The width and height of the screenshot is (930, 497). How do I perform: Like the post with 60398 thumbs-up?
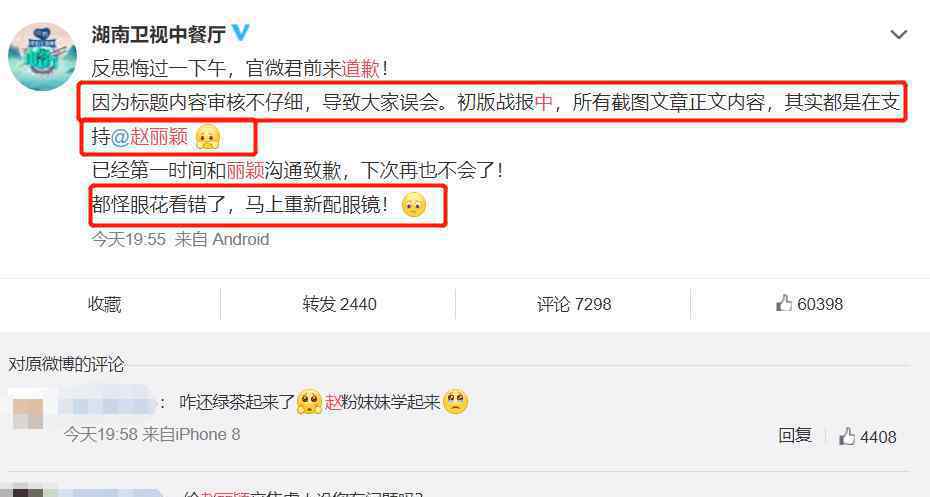[810, 304]
